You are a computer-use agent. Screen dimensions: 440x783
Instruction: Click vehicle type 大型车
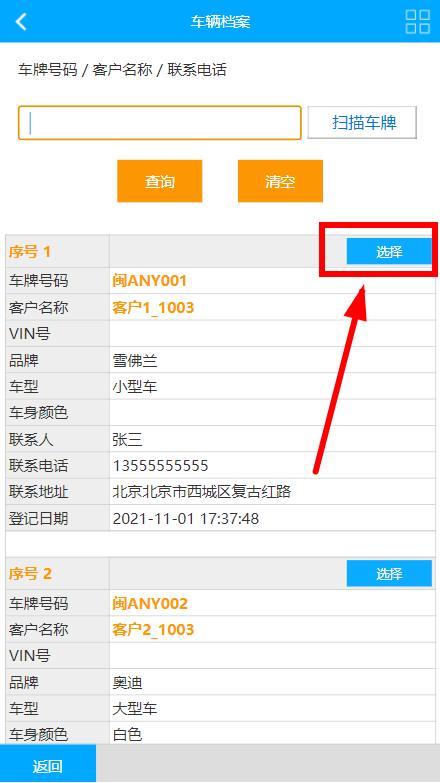coord(135,709)
